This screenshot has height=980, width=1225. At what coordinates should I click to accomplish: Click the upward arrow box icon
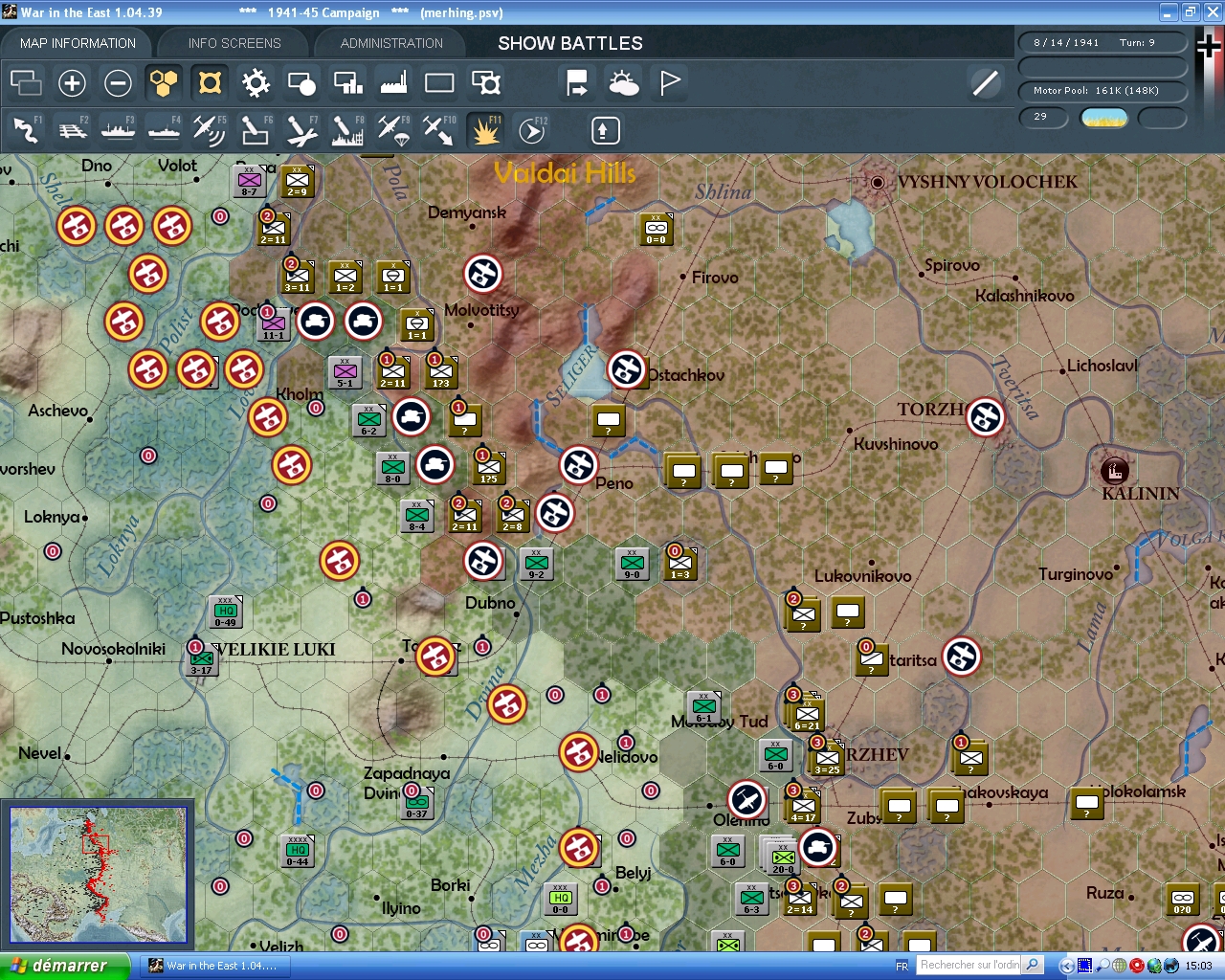[x=605, y=130]
